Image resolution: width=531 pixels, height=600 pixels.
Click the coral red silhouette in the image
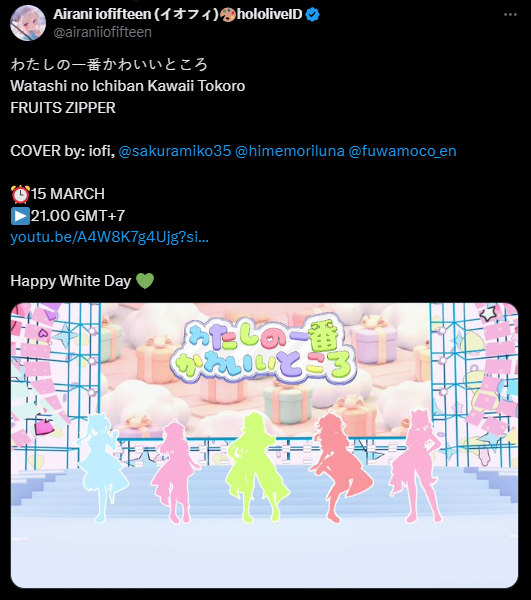(x=339, y=468)
